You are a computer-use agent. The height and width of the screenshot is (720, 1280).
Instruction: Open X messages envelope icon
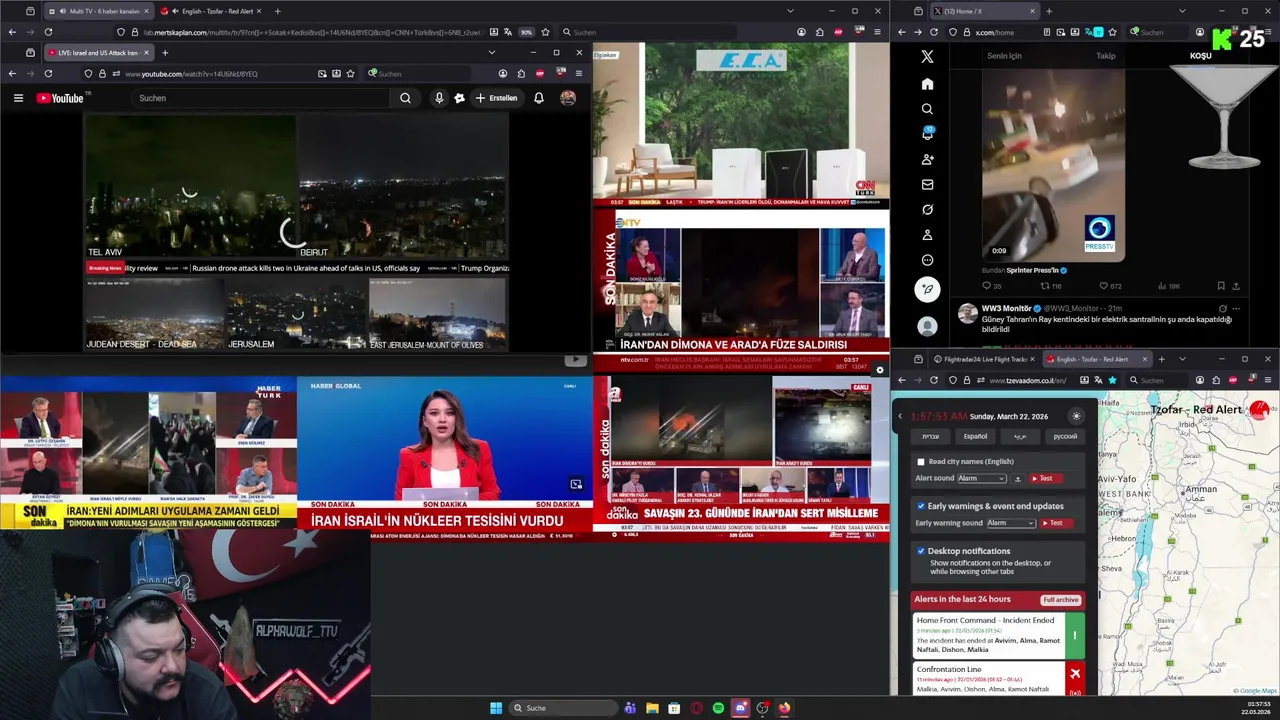[x=927, y=184]
